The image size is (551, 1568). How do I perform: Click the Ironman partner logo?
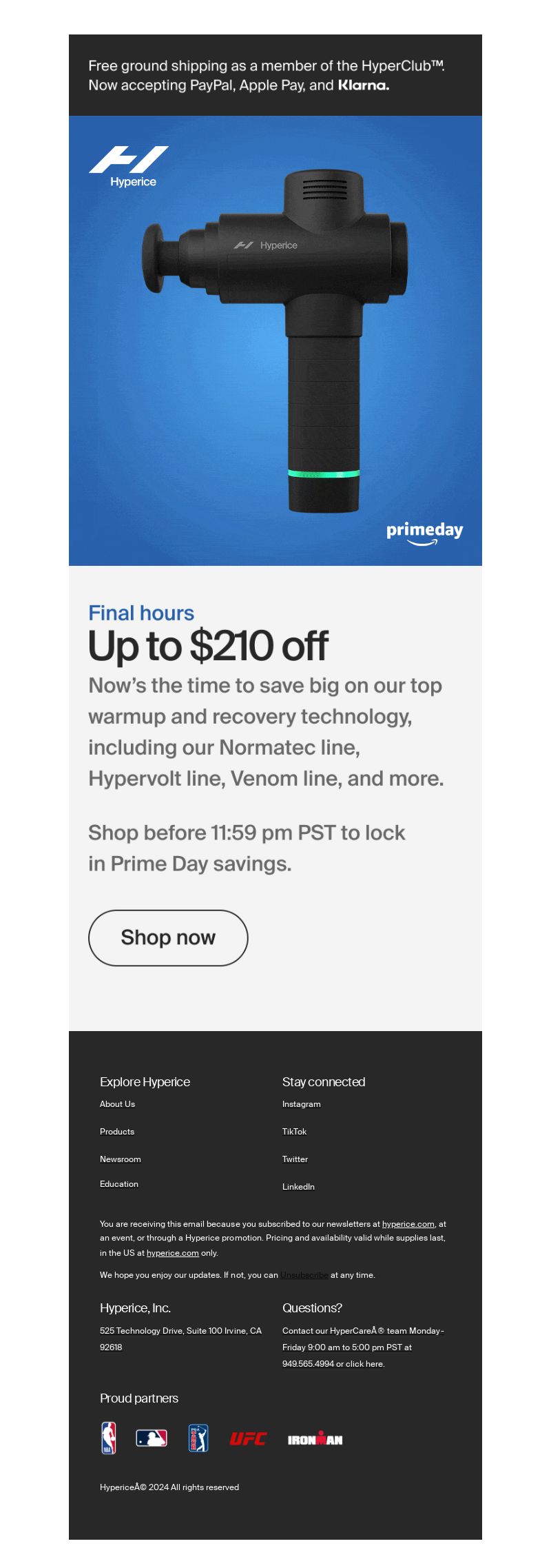(x=315, y=1438)
